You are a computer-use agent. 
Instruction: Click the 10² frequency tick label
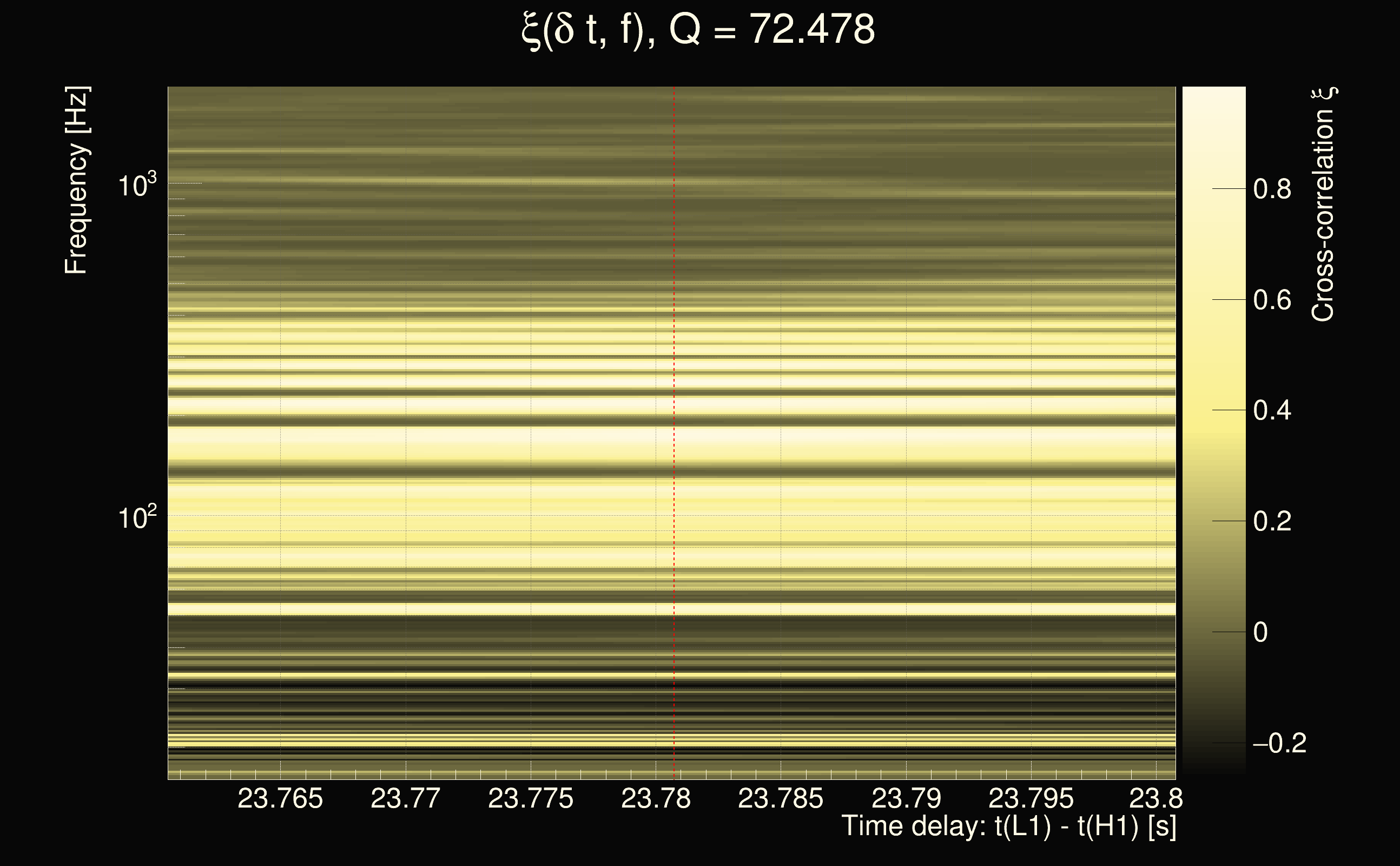pos(137,518)
